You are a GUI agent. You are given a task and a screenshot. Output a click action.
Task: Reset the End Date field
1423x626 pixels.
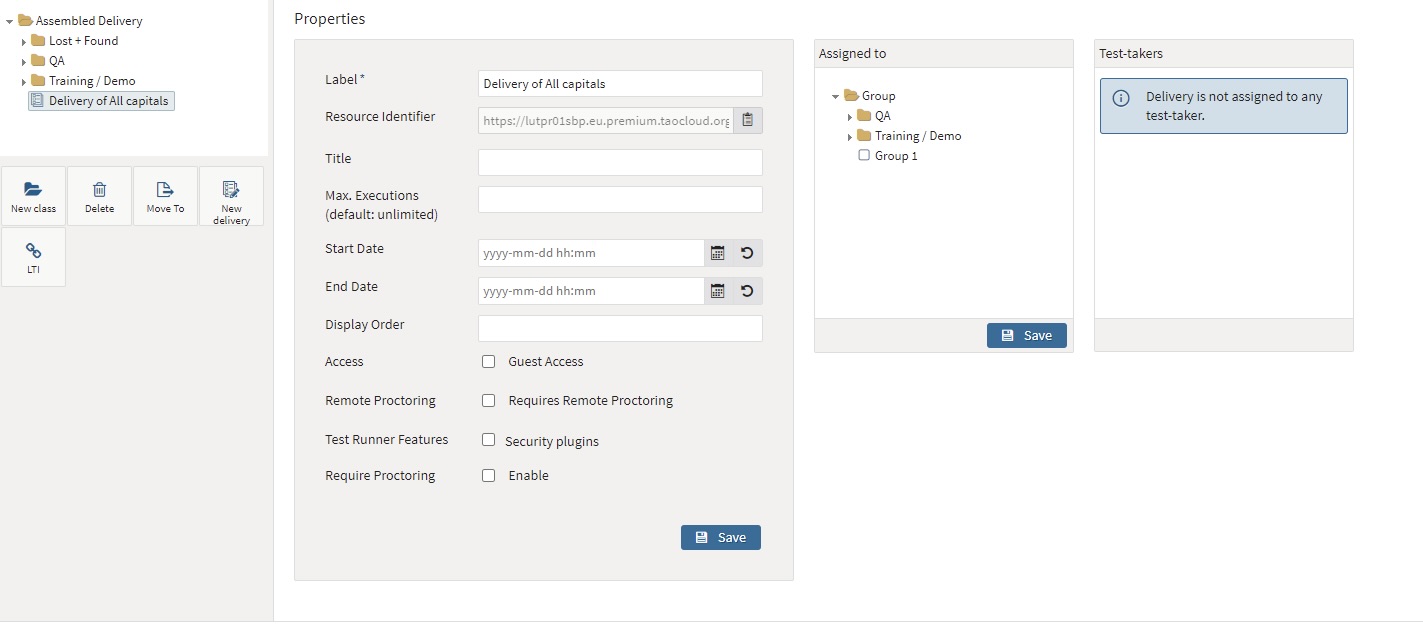[x=747, y=291]
